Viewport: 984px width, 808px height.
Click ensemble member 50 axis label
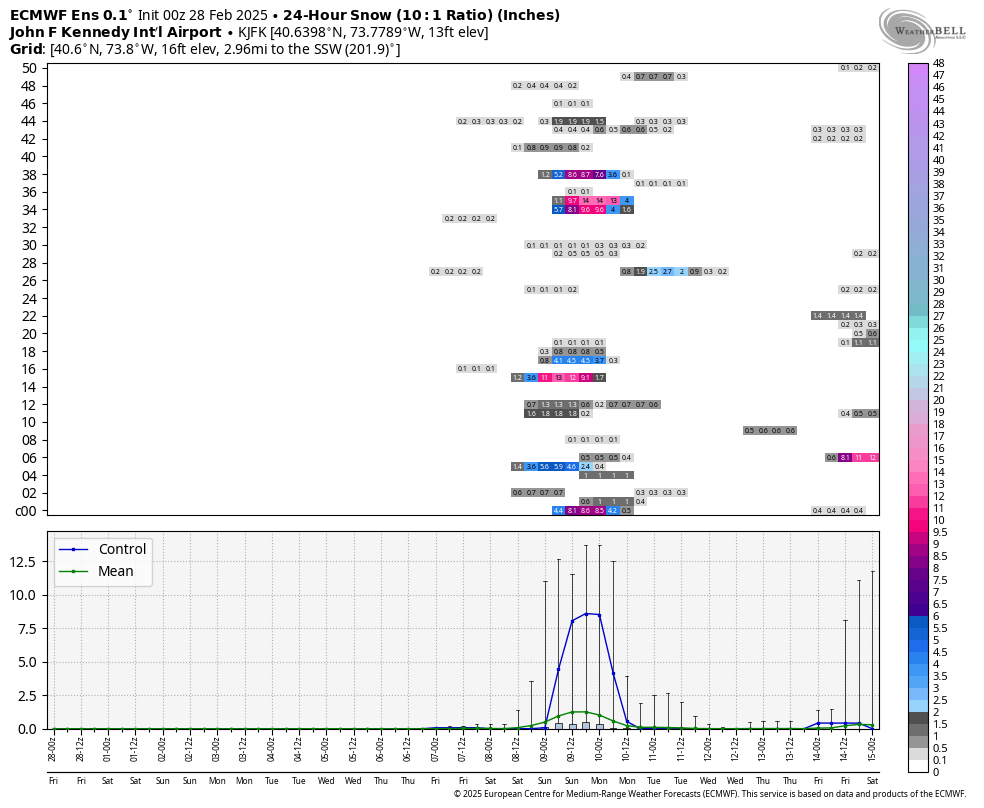coord(29,68)
